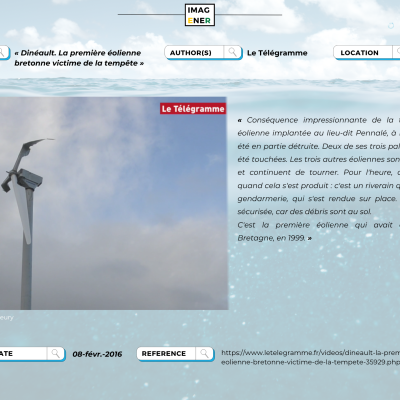Viewport: 400px width, 400px height.
Task: Click the magnifier icon next to AUTHOR(S)
Action: [232, 52]
